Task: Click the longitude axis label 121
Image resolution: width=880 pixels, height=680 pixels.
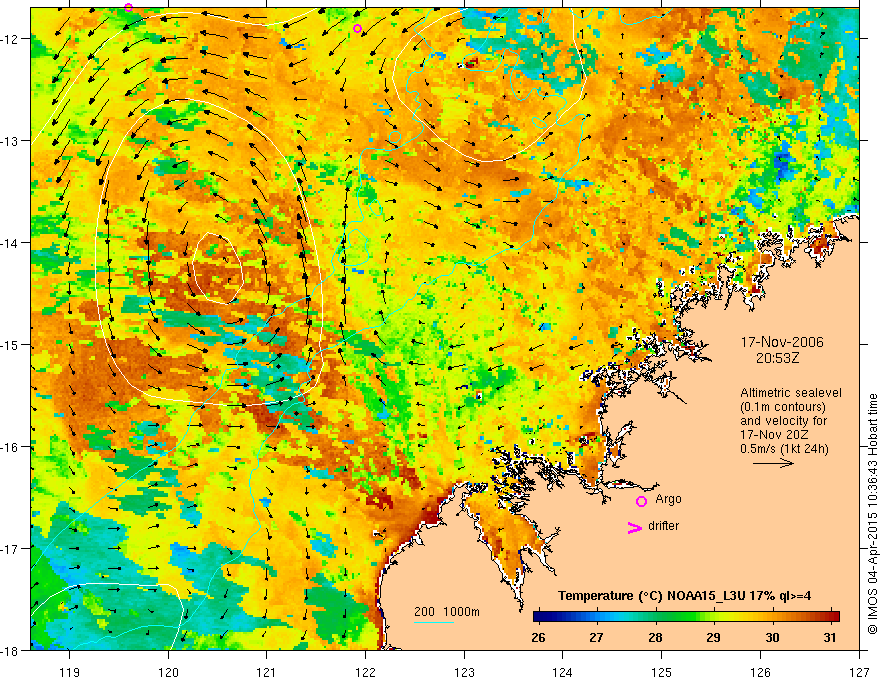Action: [x=266, y=672]
